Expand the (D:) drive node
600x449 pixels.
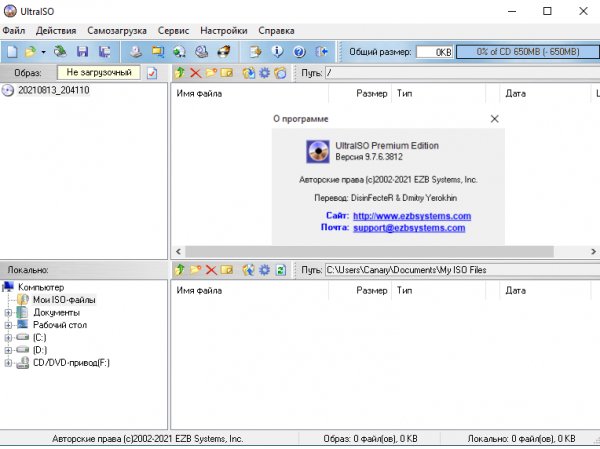8,350
